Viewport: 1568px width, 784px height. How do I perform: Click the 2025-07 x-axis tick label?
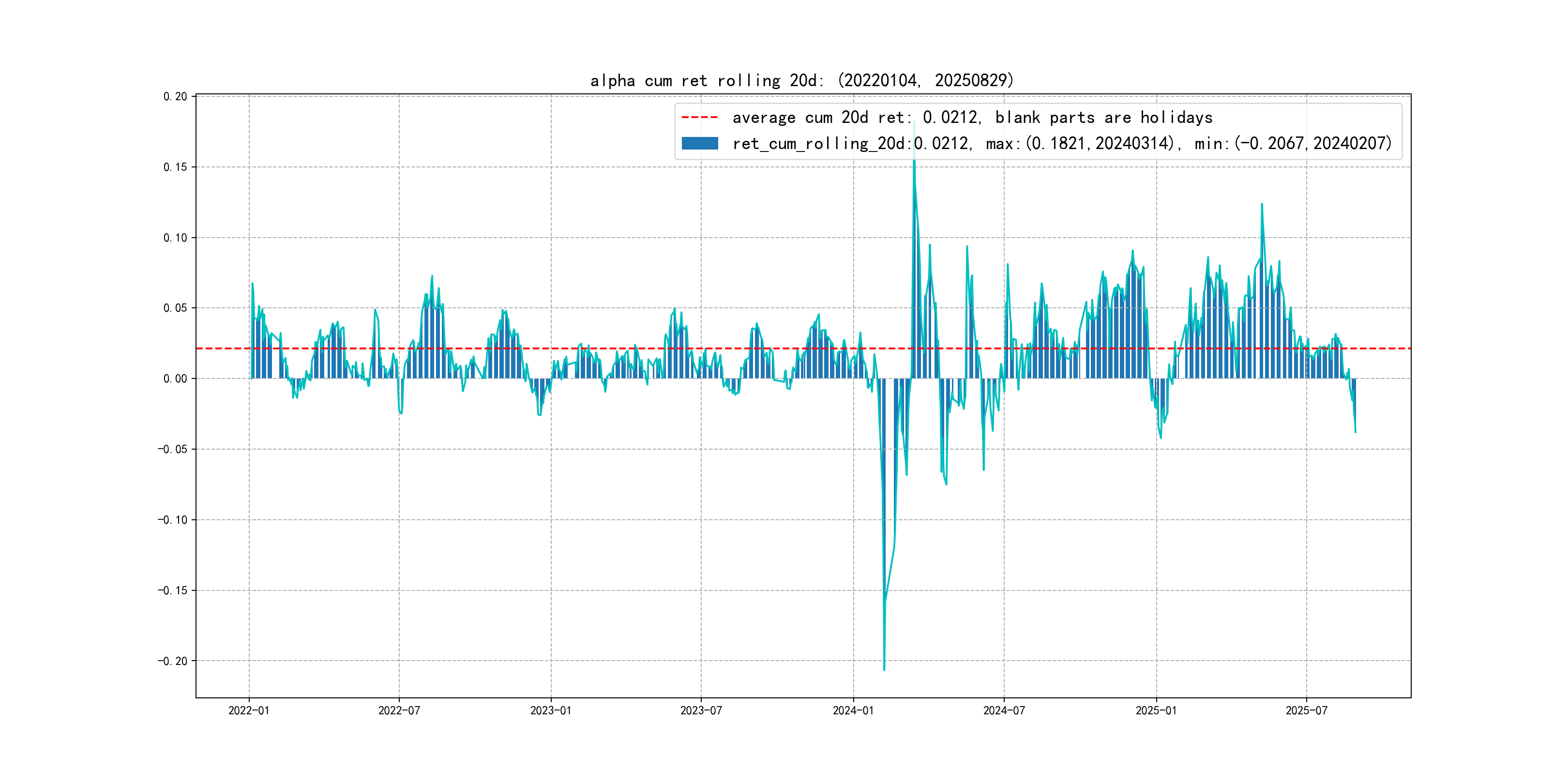[x=1306, y=710]
